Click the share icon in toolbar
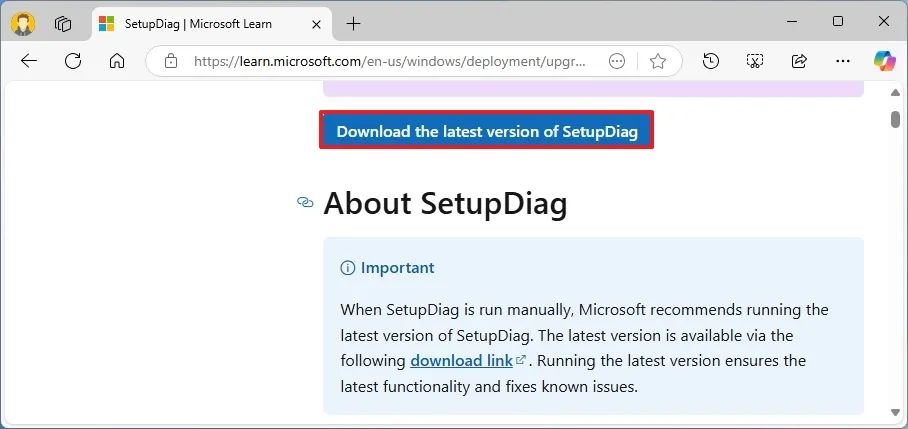The height and width of the screenshot is (429, 908). (x=799, y=61)
